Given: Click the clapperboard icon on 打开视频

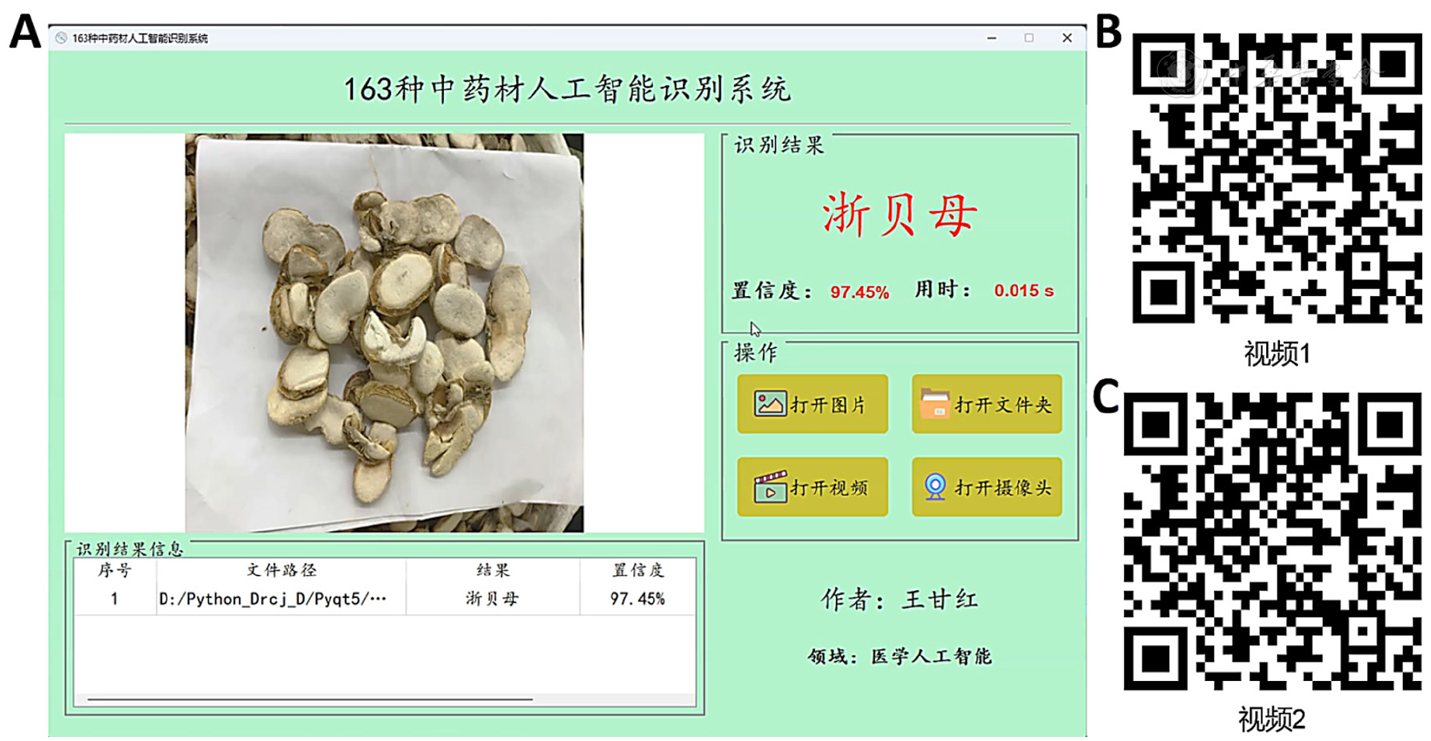Looking at the screenshot, I should [x=770, y=487].
